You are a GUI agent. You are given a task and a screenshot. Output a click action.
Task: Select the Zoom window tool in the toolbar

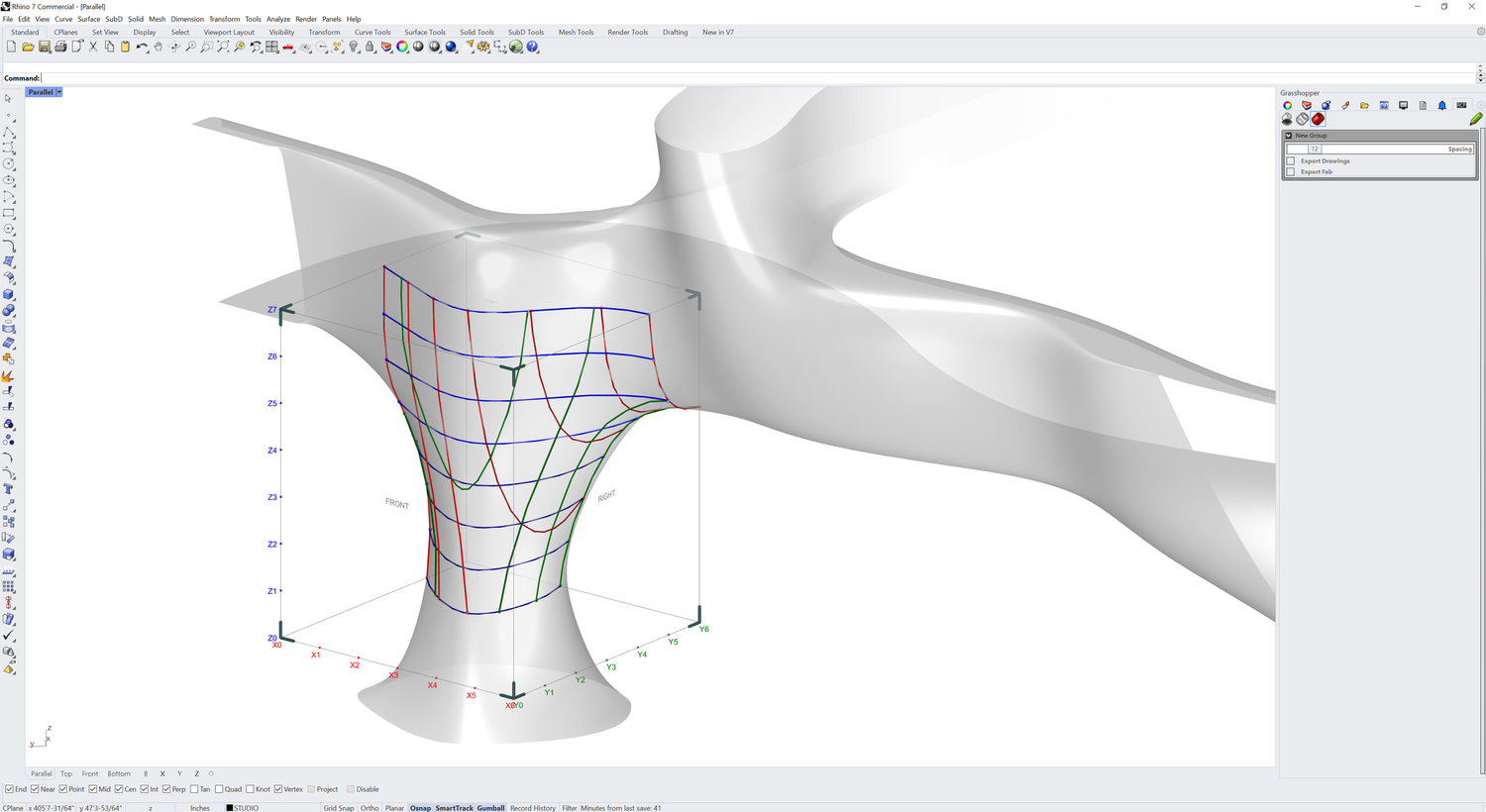click(x=205, y=47)
